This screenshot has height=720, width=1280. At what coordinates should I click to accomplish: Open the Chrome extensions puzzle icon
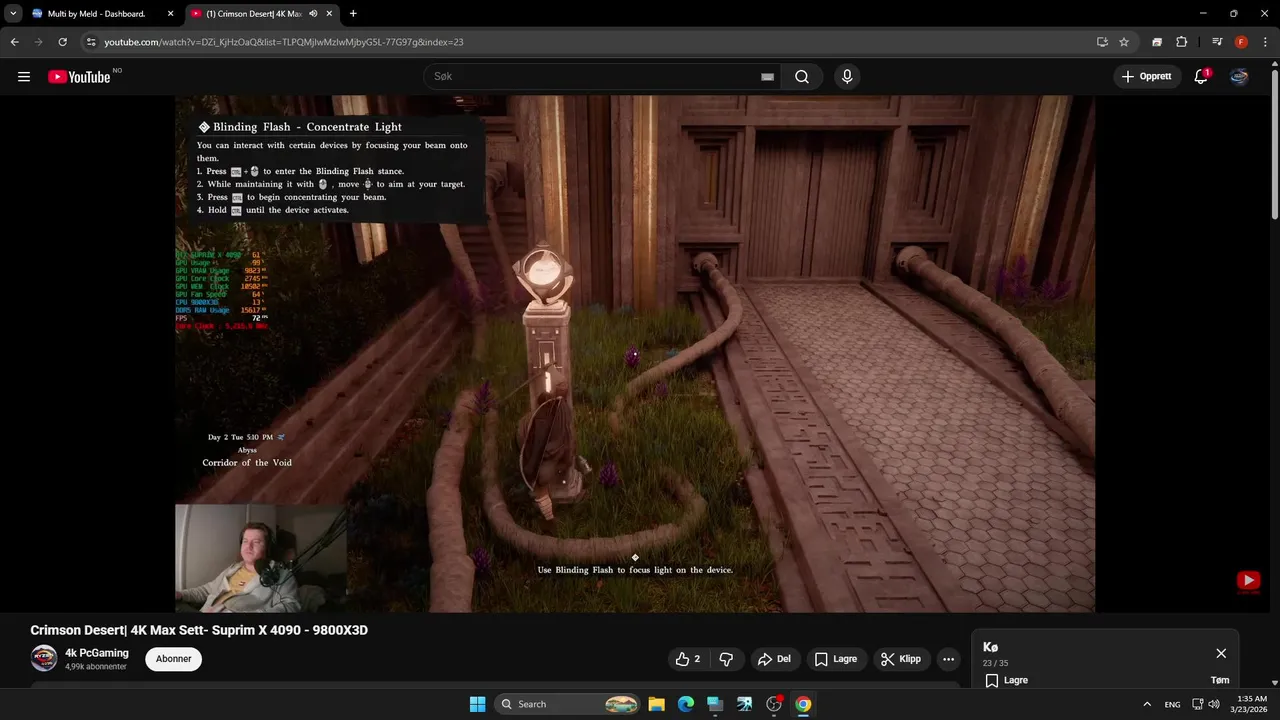click(x=1181, y=42)
